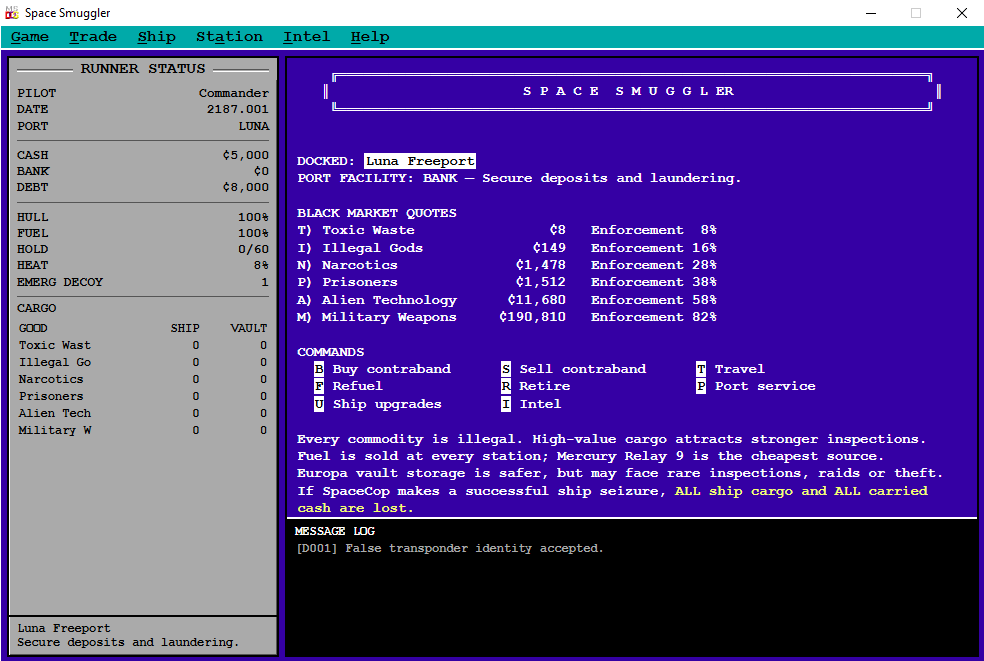Screen dimensions: 984x661
Task: Click the I key box for Intel
Action: tap(506, 404)
